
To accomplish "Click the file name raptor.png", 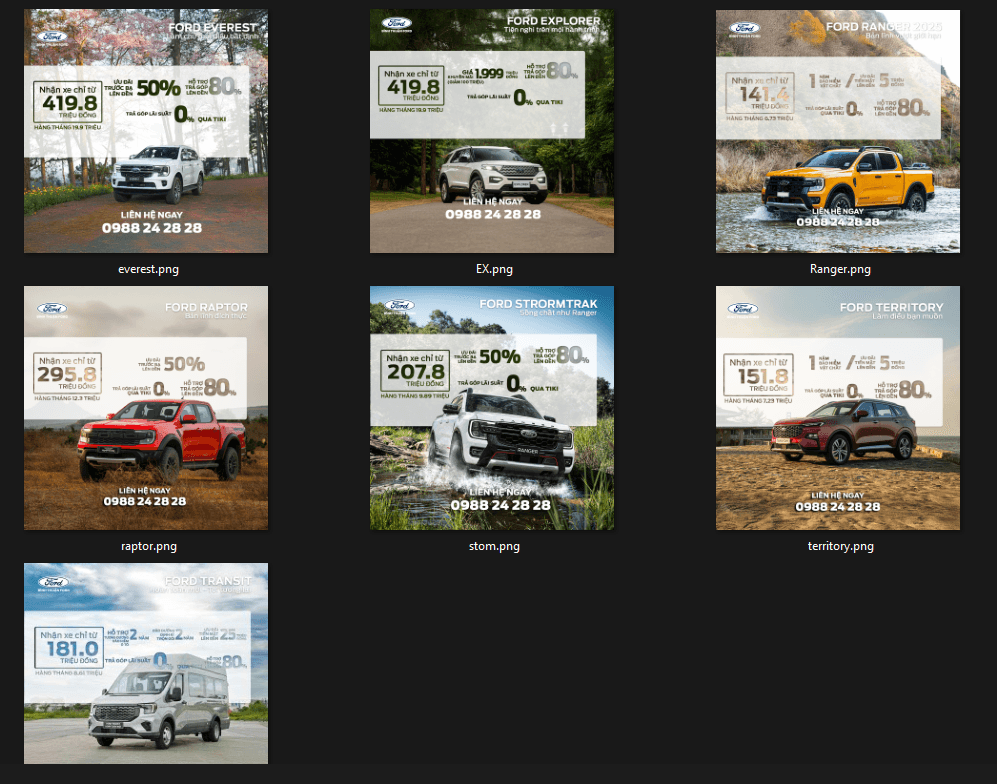I will click(x=149, y=546).
